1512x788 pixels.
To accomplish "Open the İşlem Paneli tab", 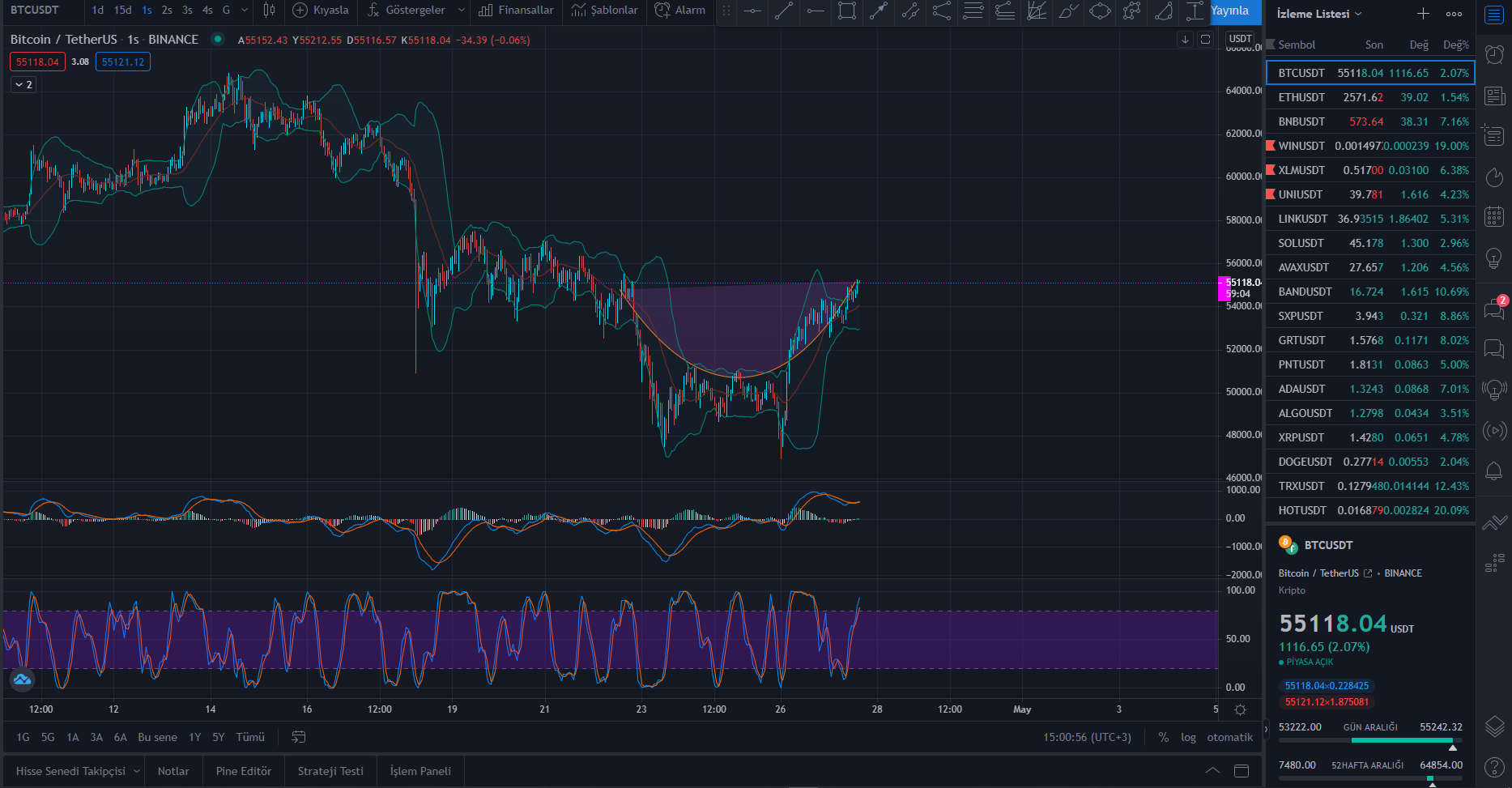I will (420, 771).
